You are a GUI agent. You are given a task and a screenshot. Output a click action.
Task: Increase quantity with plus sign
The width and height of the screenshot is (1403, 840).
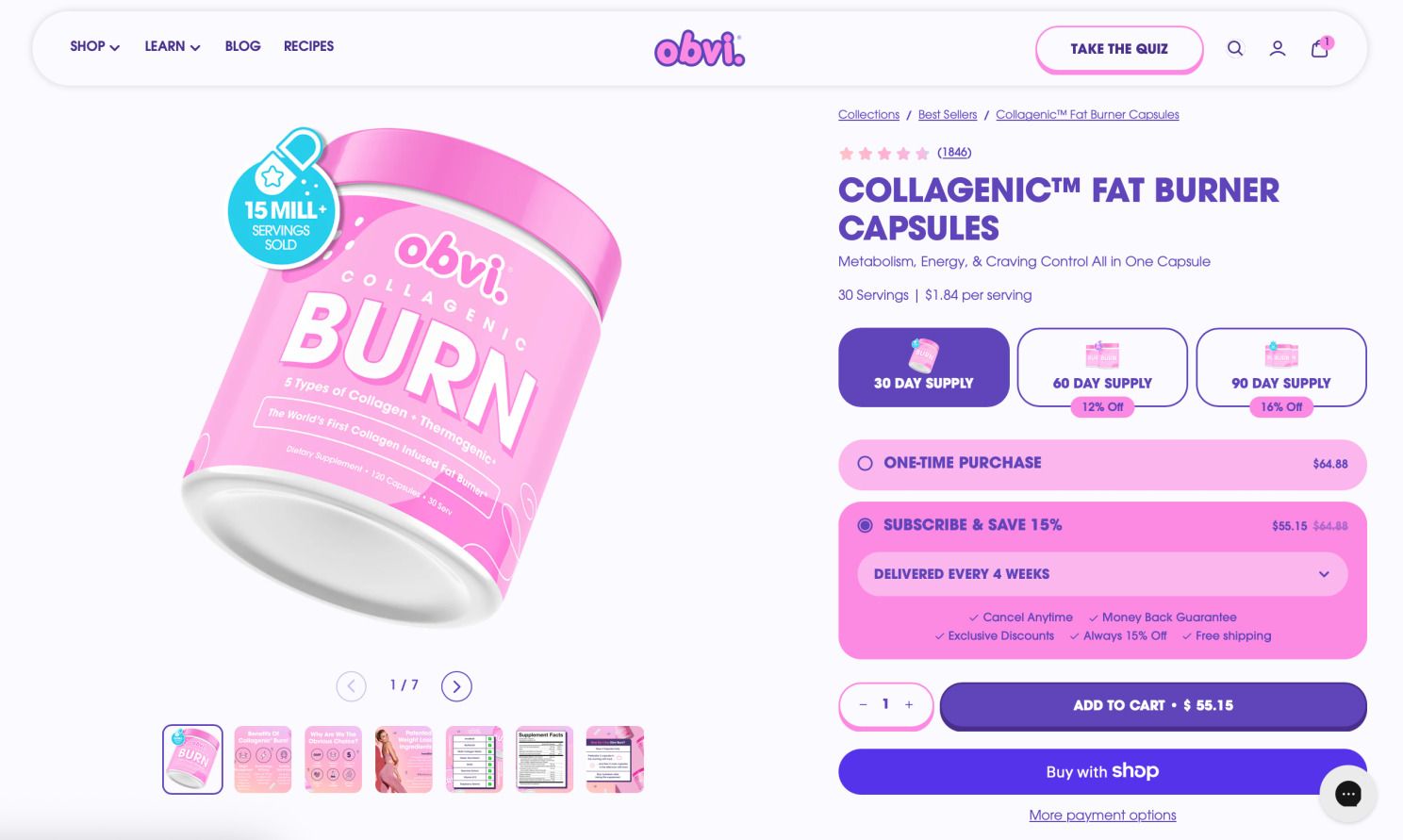[909, 704]
